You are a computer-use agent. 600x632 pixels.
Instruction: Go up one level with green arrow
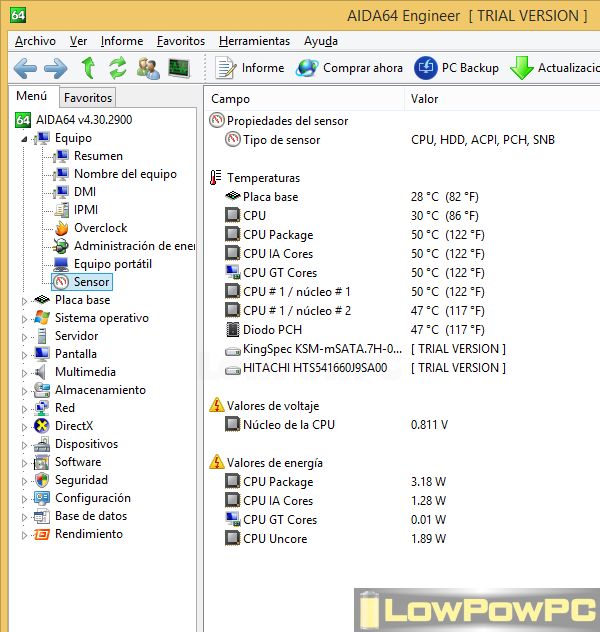click(x=88, y=67)
